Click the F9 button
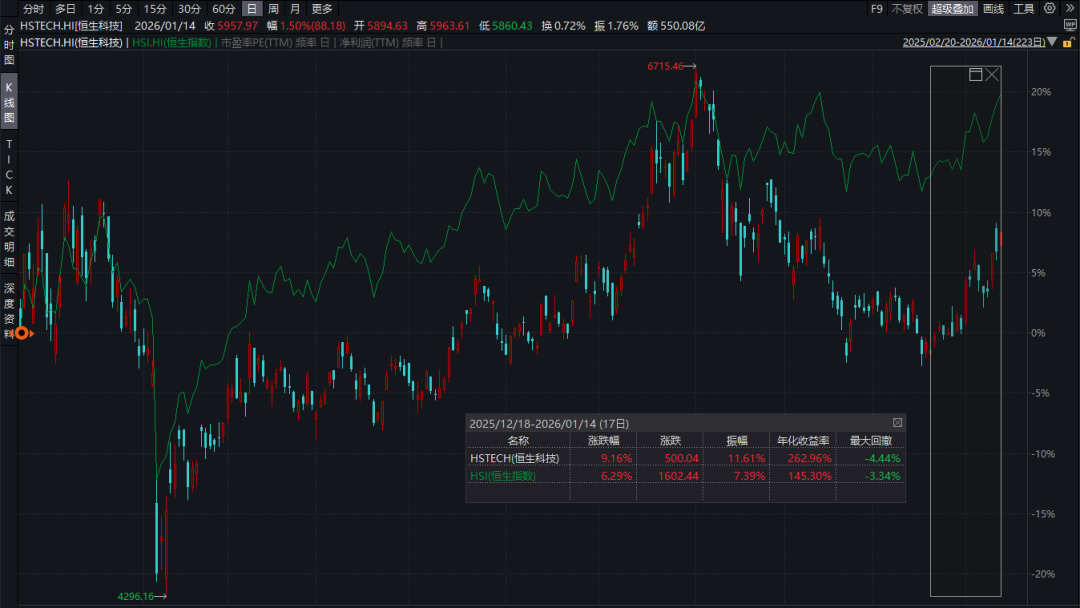 tap(876, 9)
